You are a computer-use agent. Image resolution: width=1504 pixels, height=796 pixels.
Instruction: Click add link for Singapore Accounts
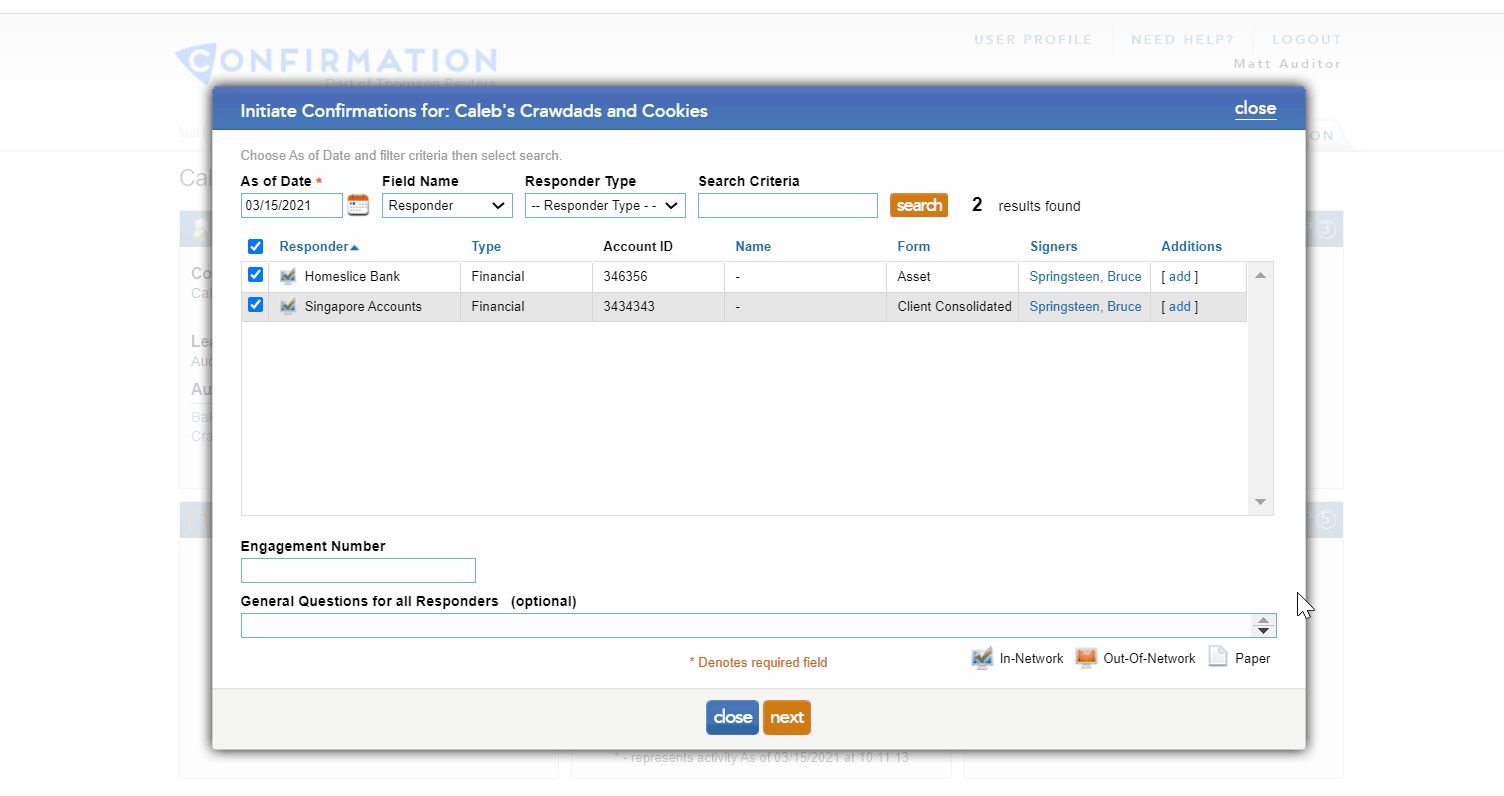point(1179,306)
